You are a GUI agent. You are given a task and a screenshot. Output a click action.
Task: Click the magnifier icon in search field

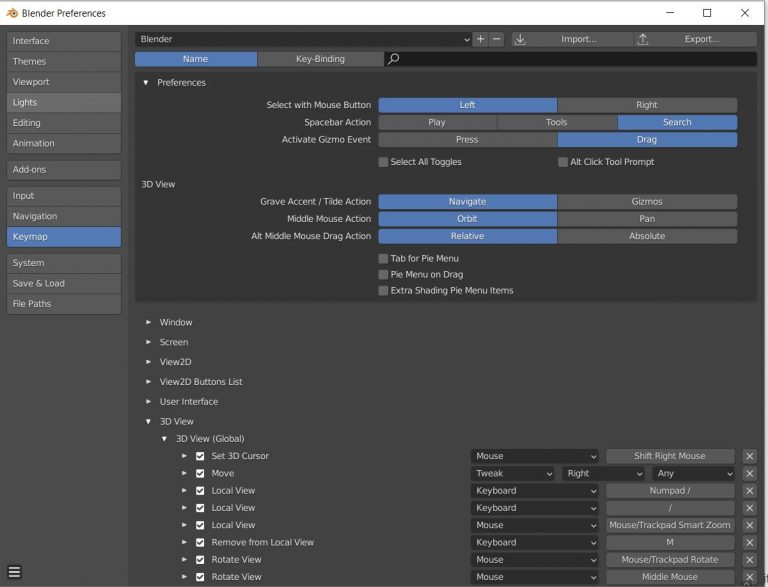[393, 59]
